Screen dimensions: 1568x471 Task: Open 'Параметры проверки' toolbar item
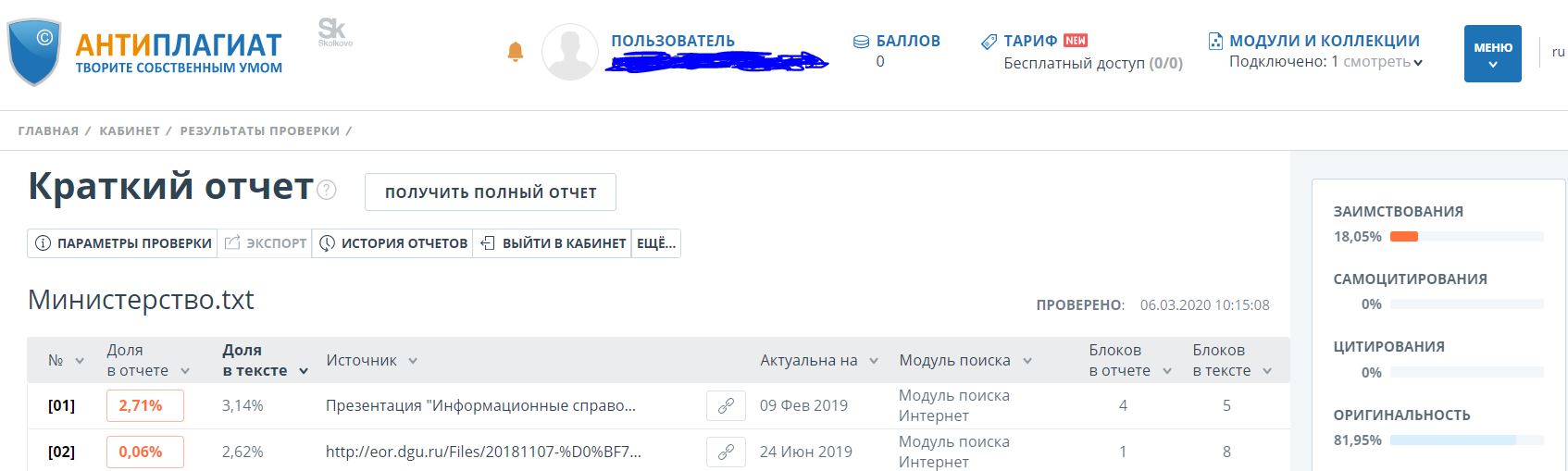(x=123, y=243)
